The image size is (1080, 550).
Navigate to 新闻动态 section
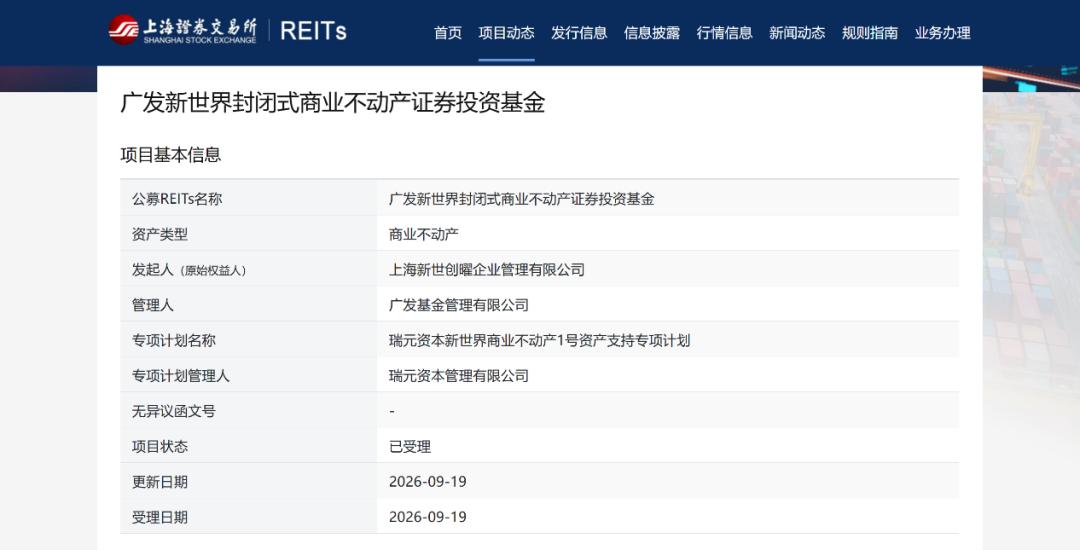coord(797,32)
